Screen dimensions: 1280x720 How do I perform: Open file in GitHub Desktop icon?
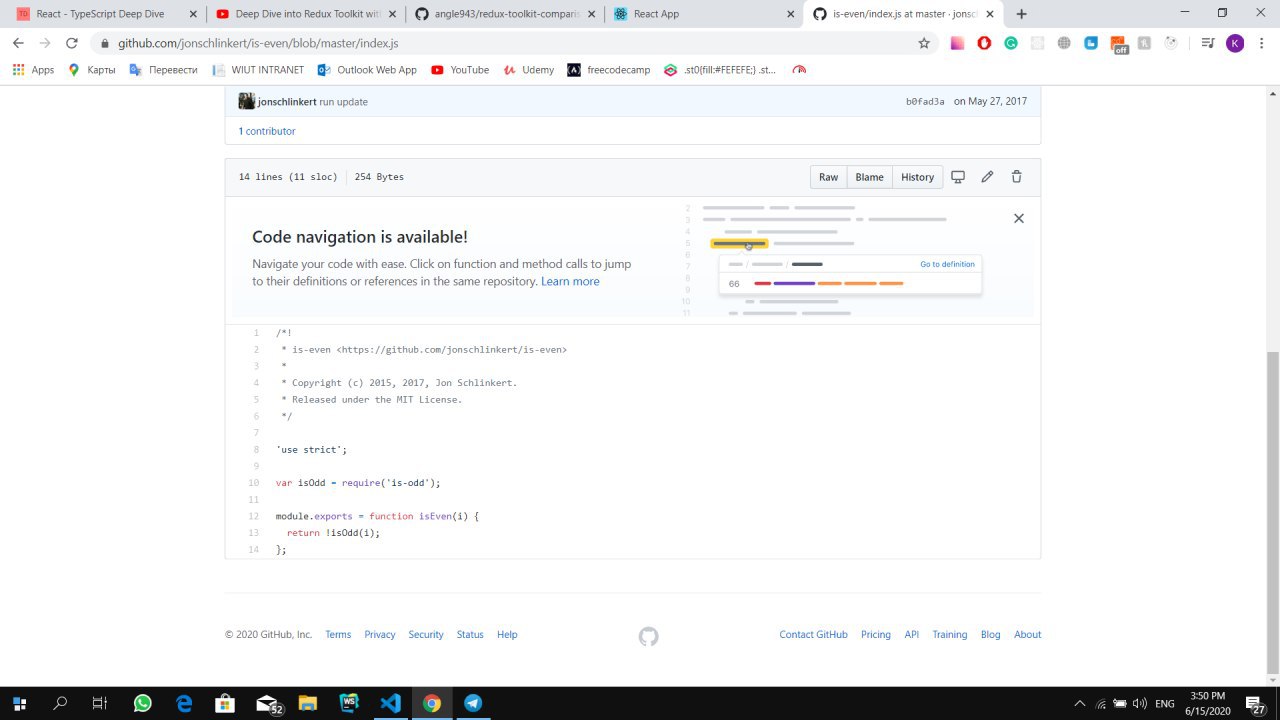tap(957, 177)
